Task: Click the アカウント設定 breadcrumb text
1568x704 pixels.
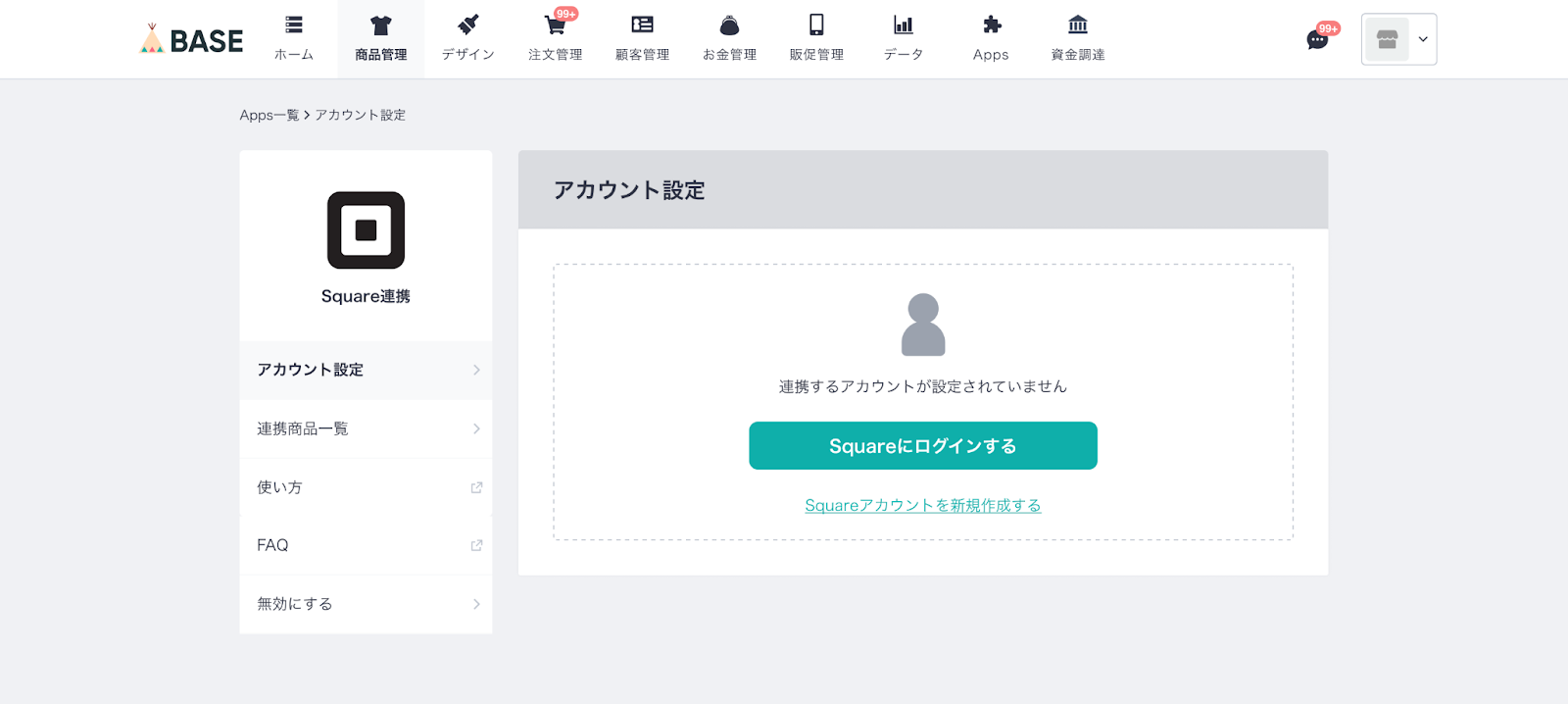Action: tap(360, 115)
